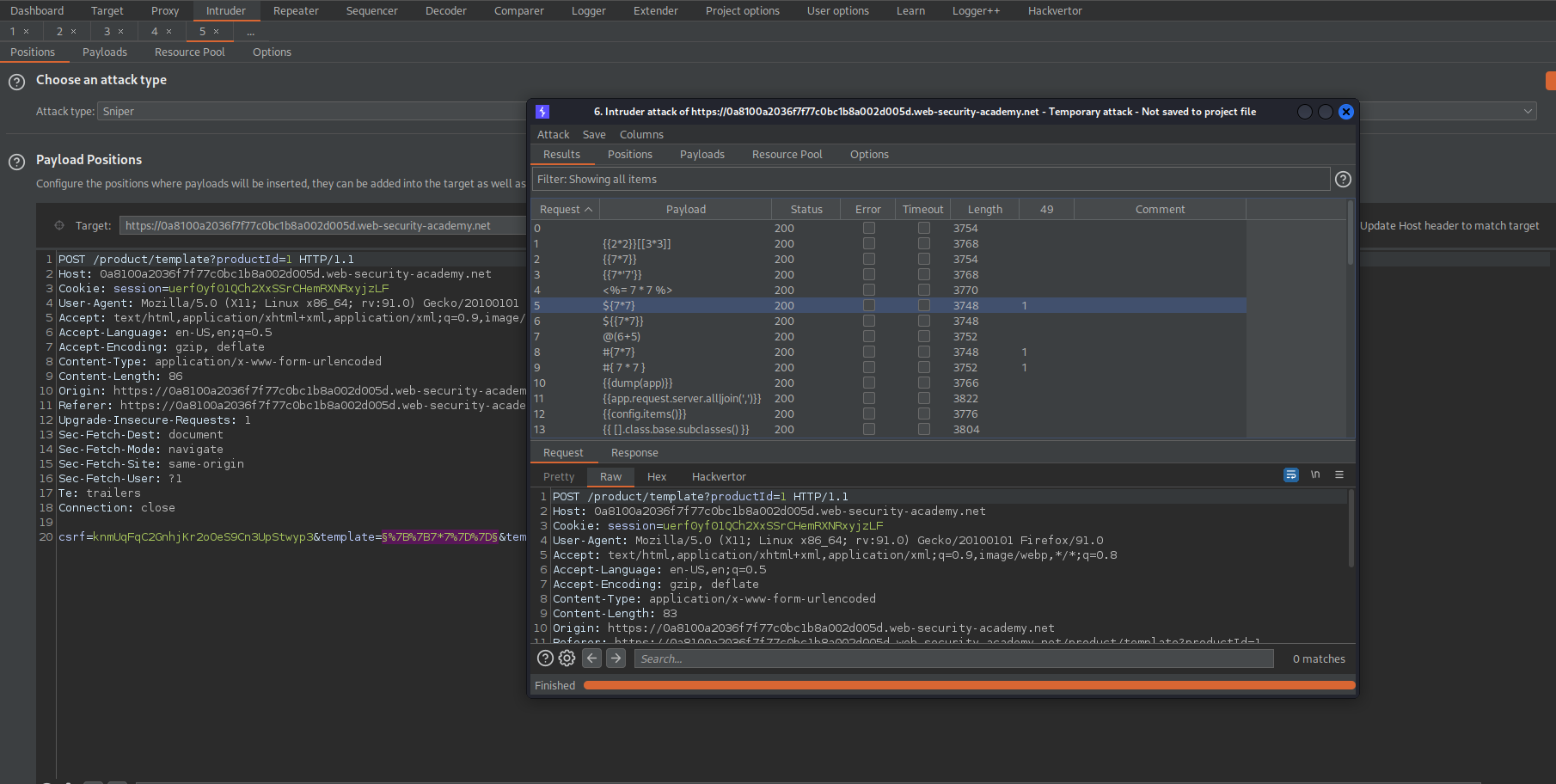Open main Intruder Payloads tab
This screenshot has width=1556, height=784.
tap(105, 52)
